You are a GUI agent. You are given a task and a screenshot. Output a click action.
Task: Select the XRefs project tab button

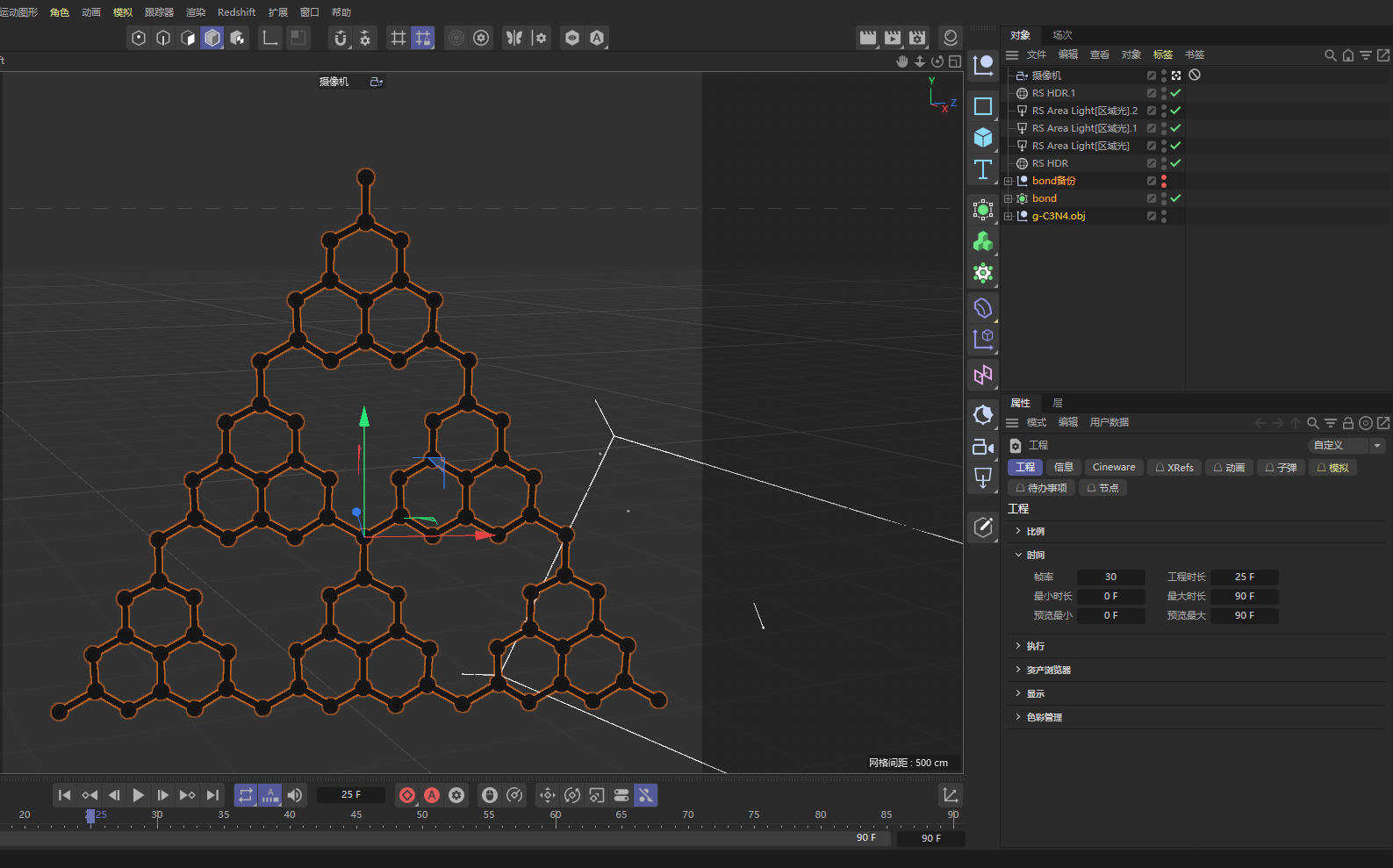tap(1174, 468)
